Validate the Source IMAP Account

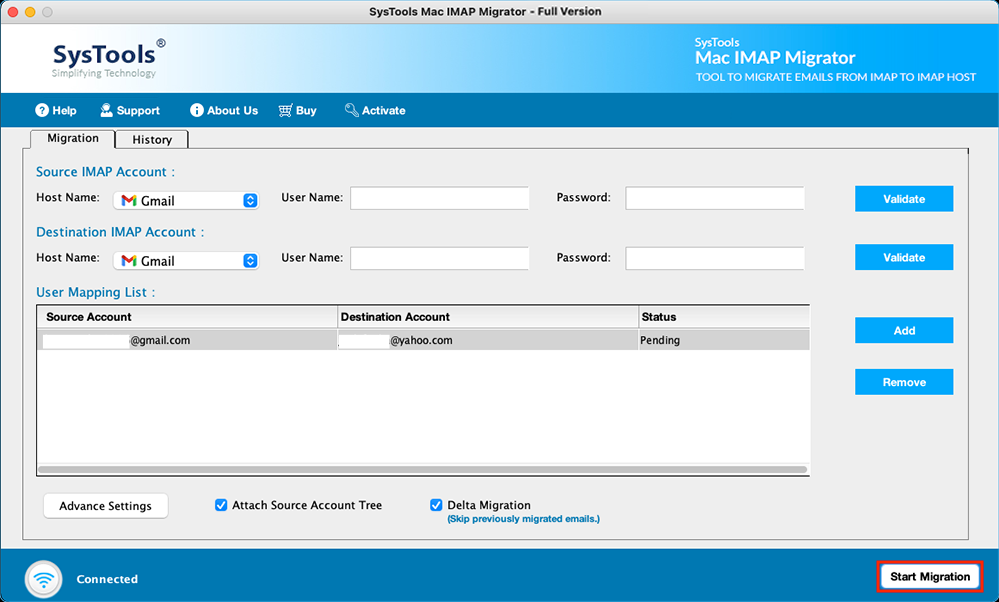904,199
